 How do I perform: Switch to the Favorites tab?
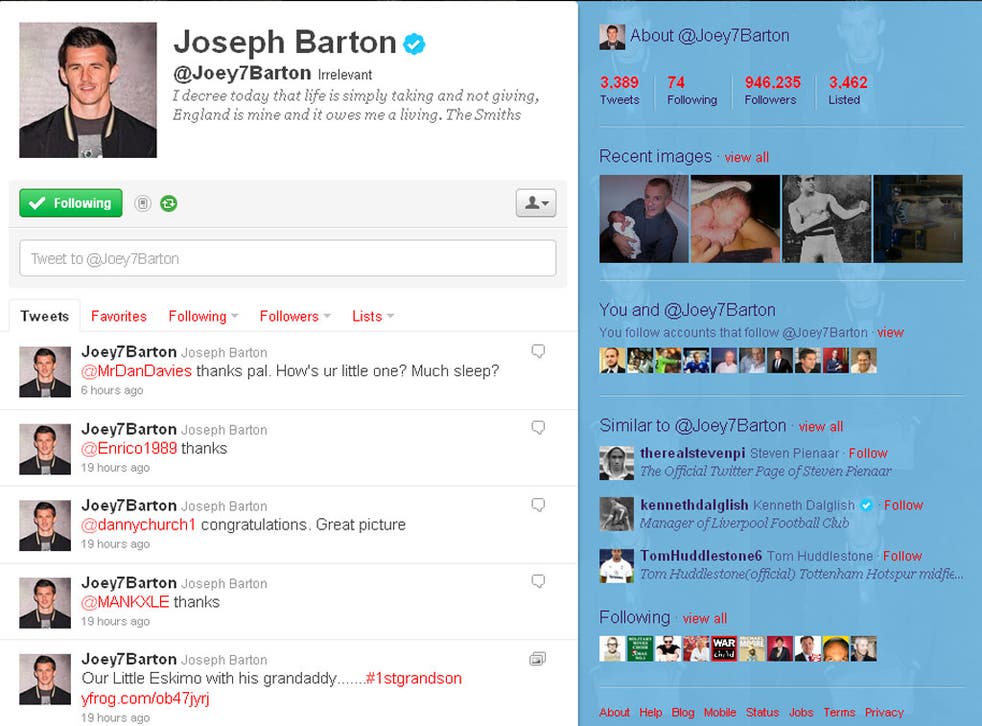click(119, 316)
